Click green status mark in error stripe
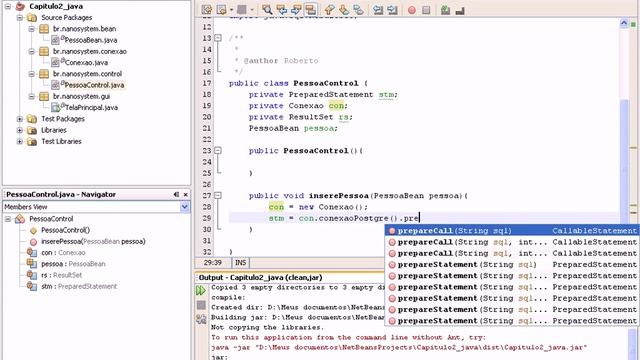Image resolution: width=640 pixels, height=360 pixels. point(634,24)
